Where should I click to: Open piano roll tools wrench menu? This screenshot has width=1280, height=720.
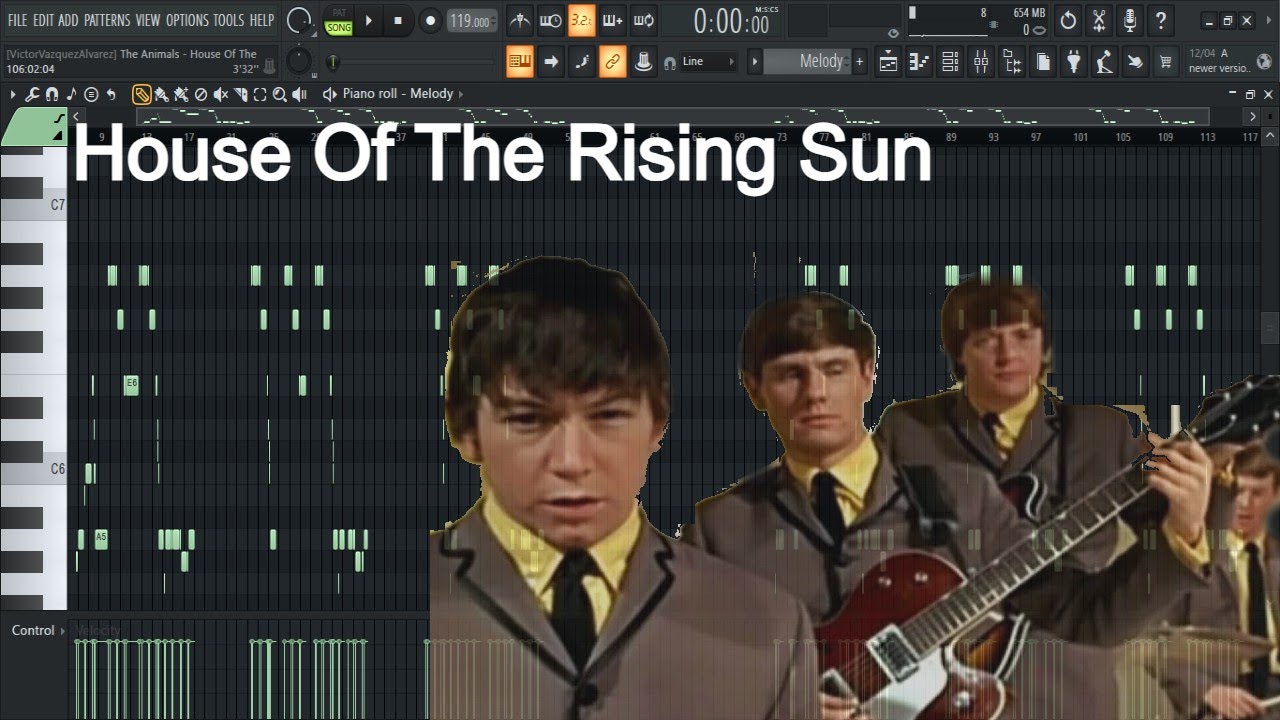(32, 94)
